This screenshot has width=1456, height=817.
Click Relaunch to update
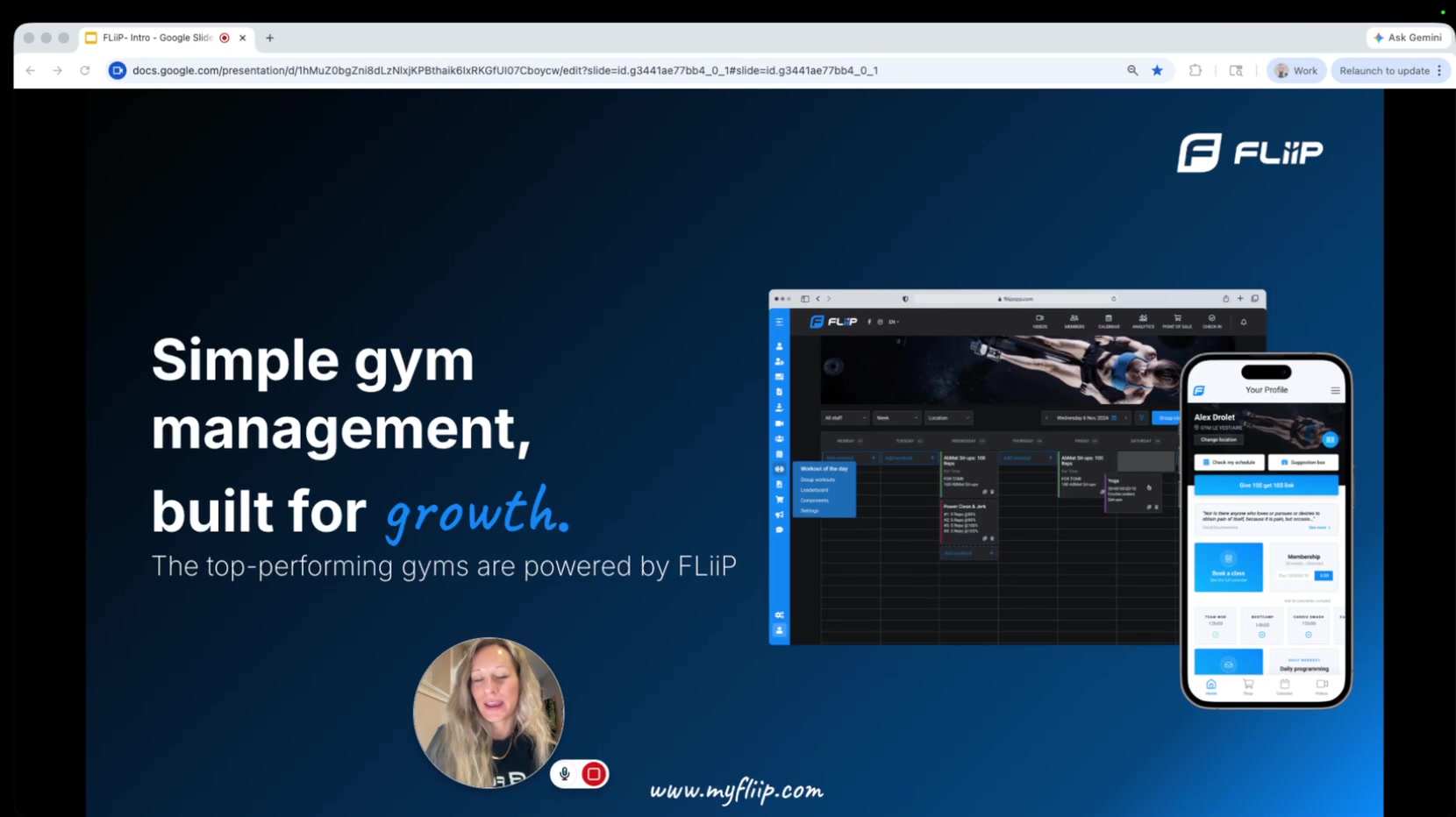1384,70
